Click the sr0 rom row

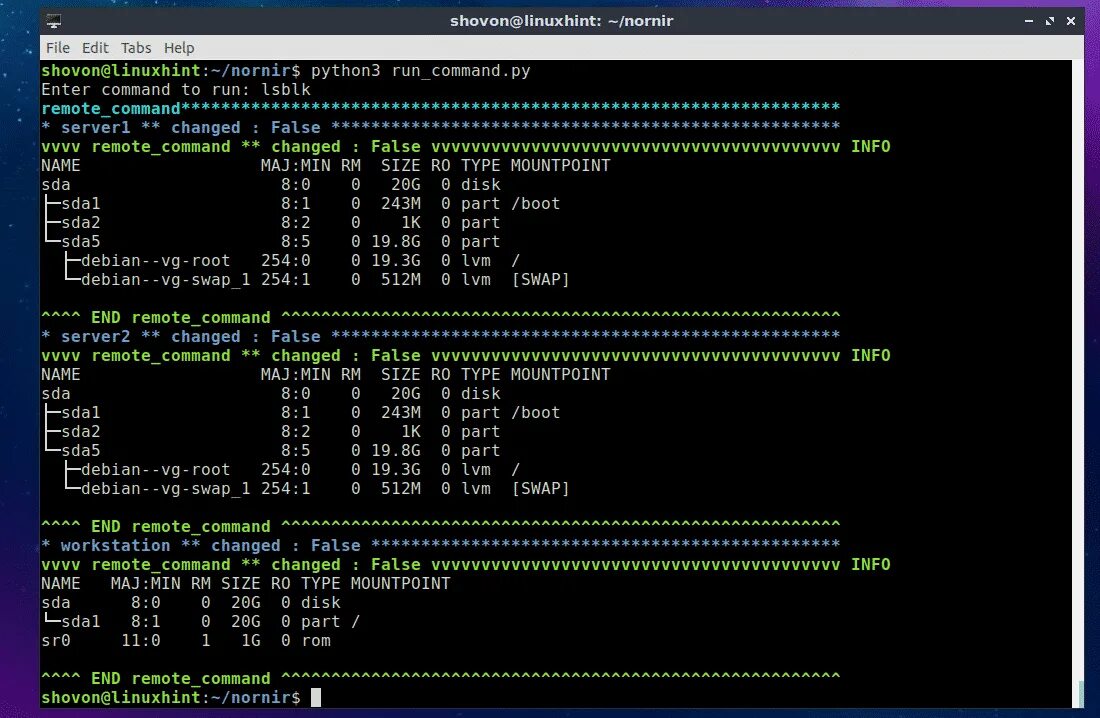point(186,641)
